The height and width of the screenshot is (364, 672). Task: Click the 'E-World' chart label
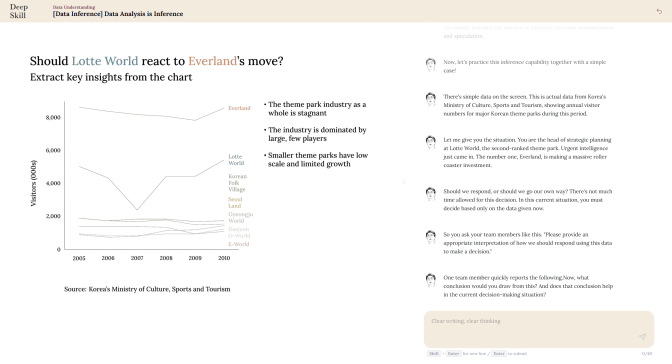tap(239, 244)
